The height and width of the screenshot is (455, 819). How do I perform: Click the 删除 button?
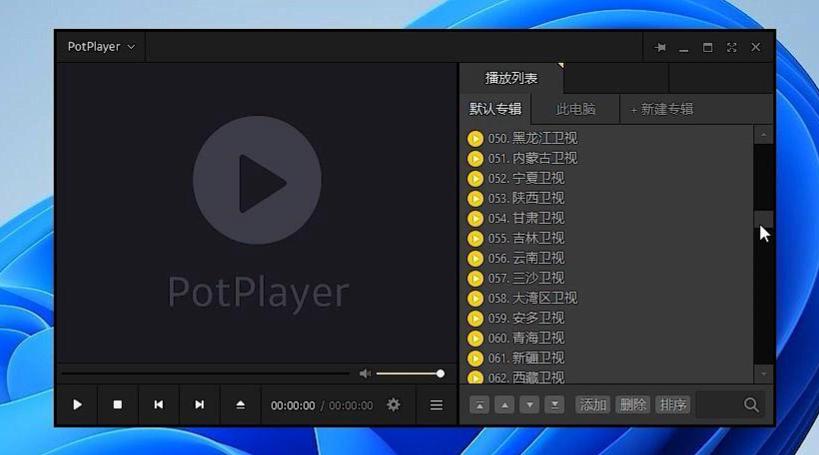(x=633, y=405)
